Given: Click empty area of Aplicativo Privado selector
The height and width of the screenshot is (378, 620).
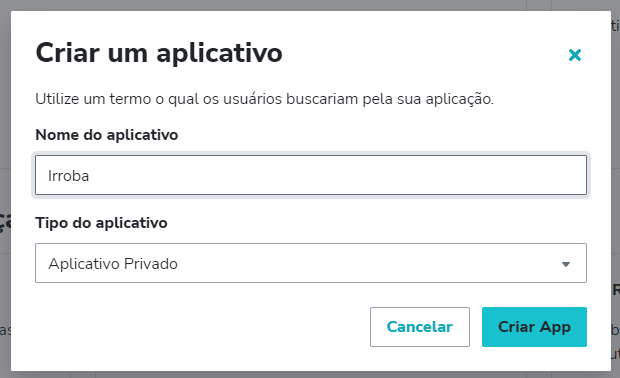Looking at the screenshot, I should click(356, 263).
